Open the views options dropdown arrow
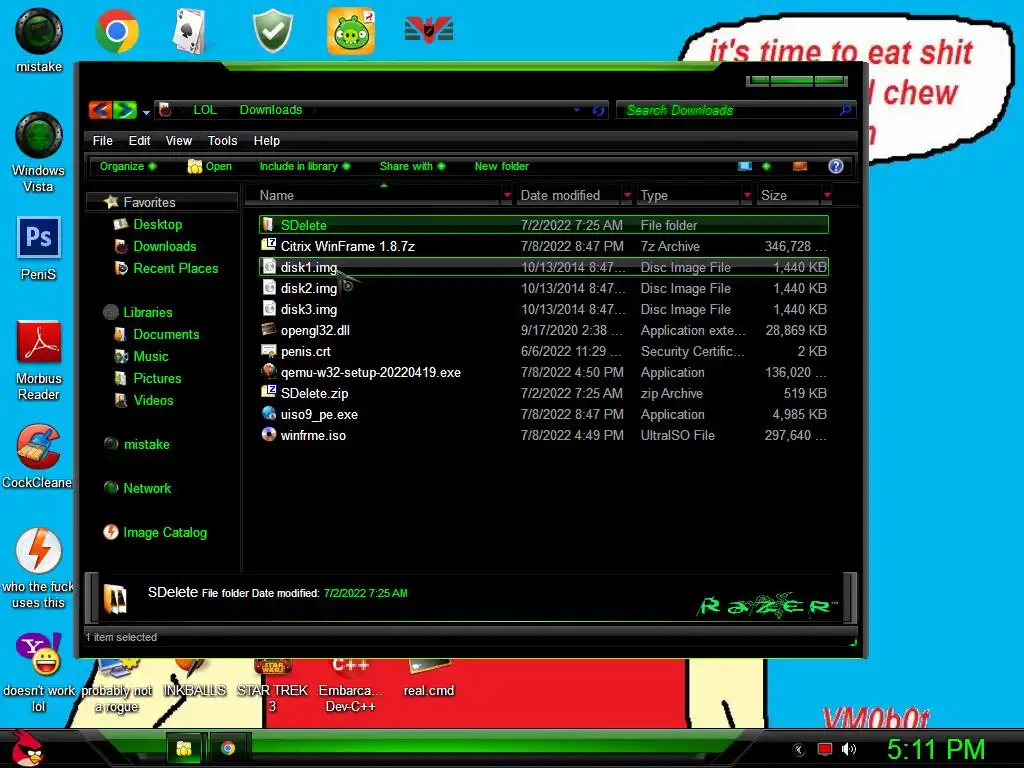Viewport: 1024px width, 768px height. coord(766,166)
